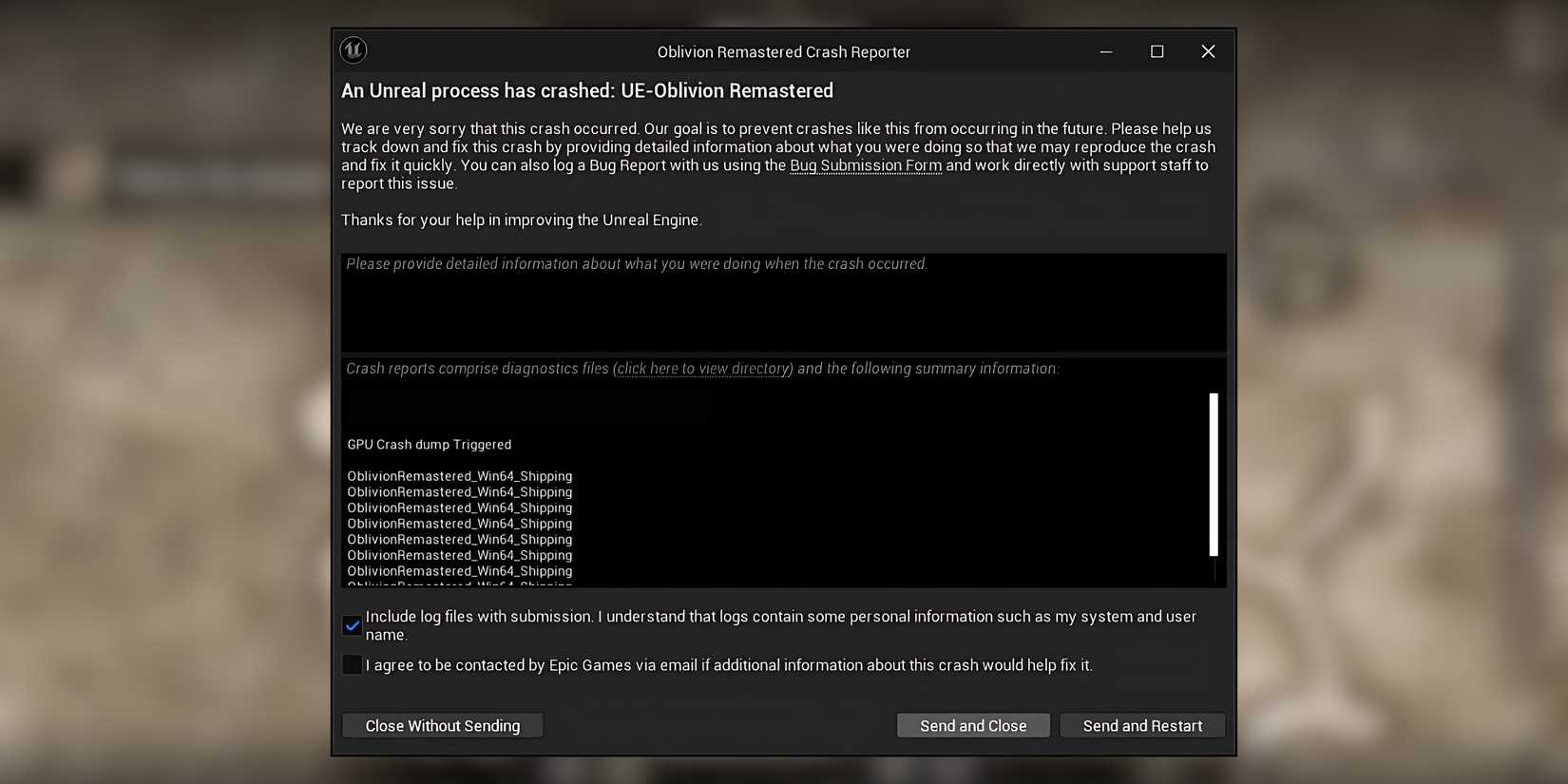This screenshot has width=1568, height=784.
Task: Uncheck the include log files checkbox
Action: [352, 625]
